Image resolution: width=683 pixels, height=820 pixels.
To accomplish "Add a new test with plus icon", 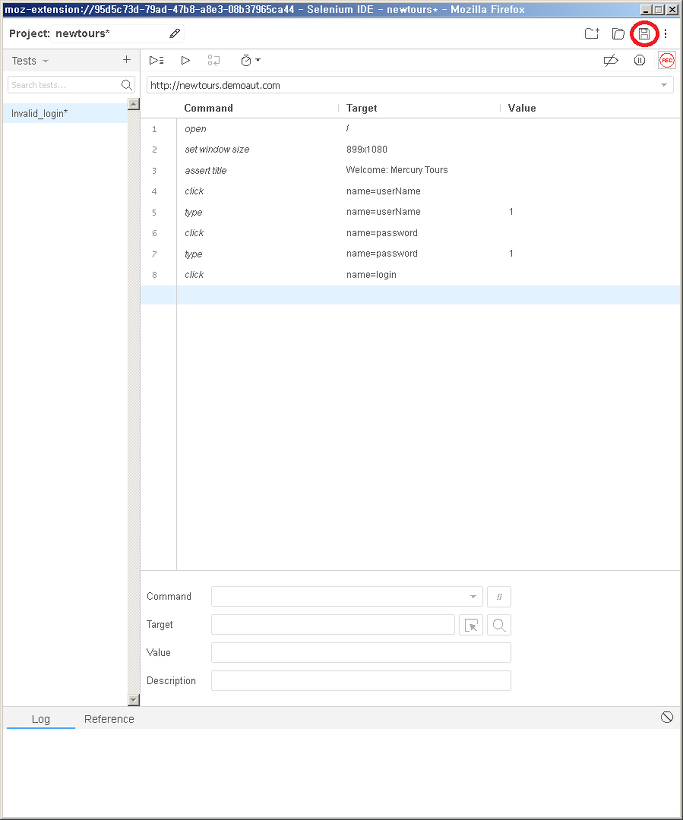I will 127,60.
